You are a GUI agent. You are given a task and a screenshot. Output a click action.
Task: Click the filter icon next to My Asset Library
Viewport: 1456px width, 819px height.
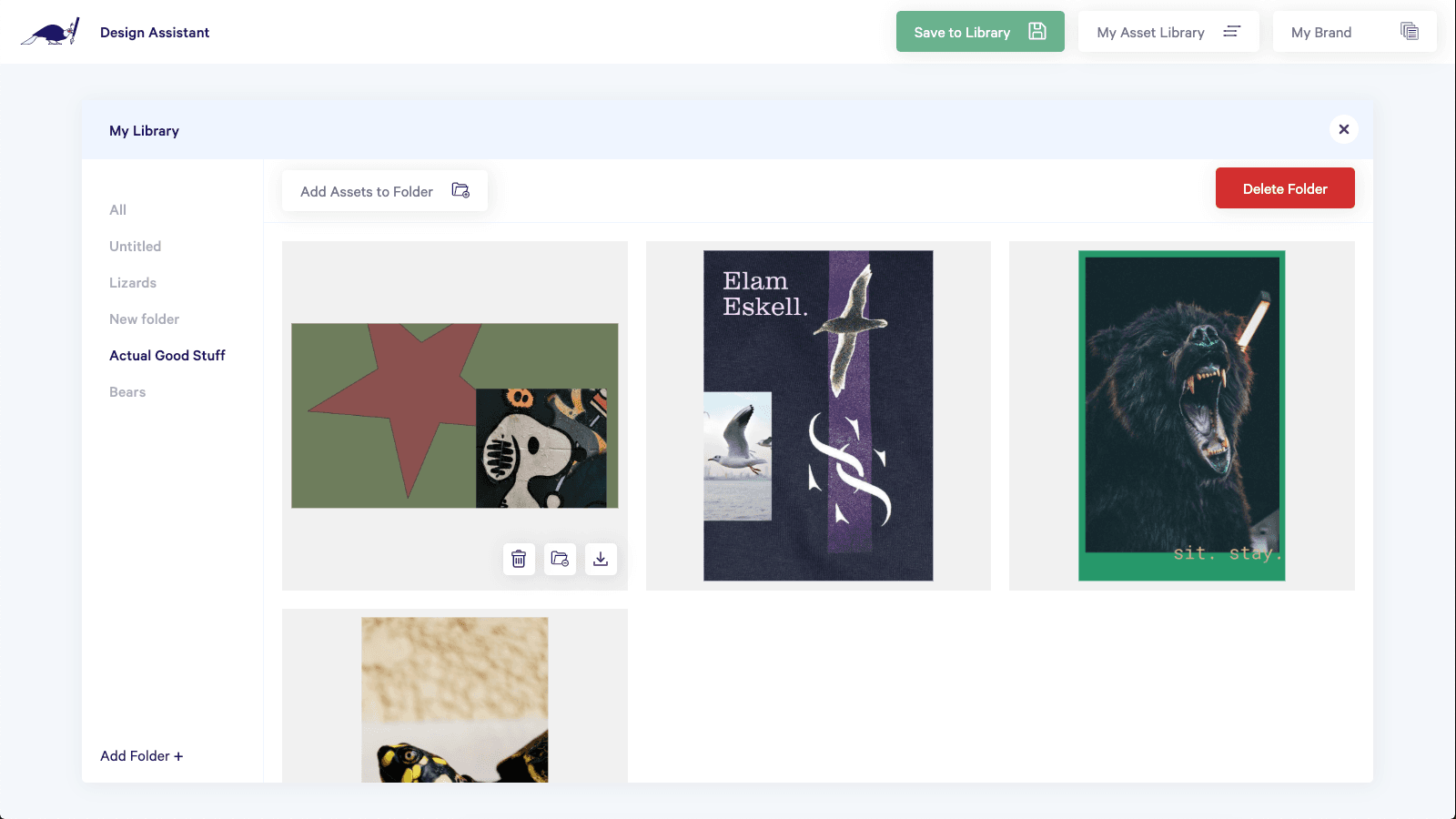[1233, 31]
